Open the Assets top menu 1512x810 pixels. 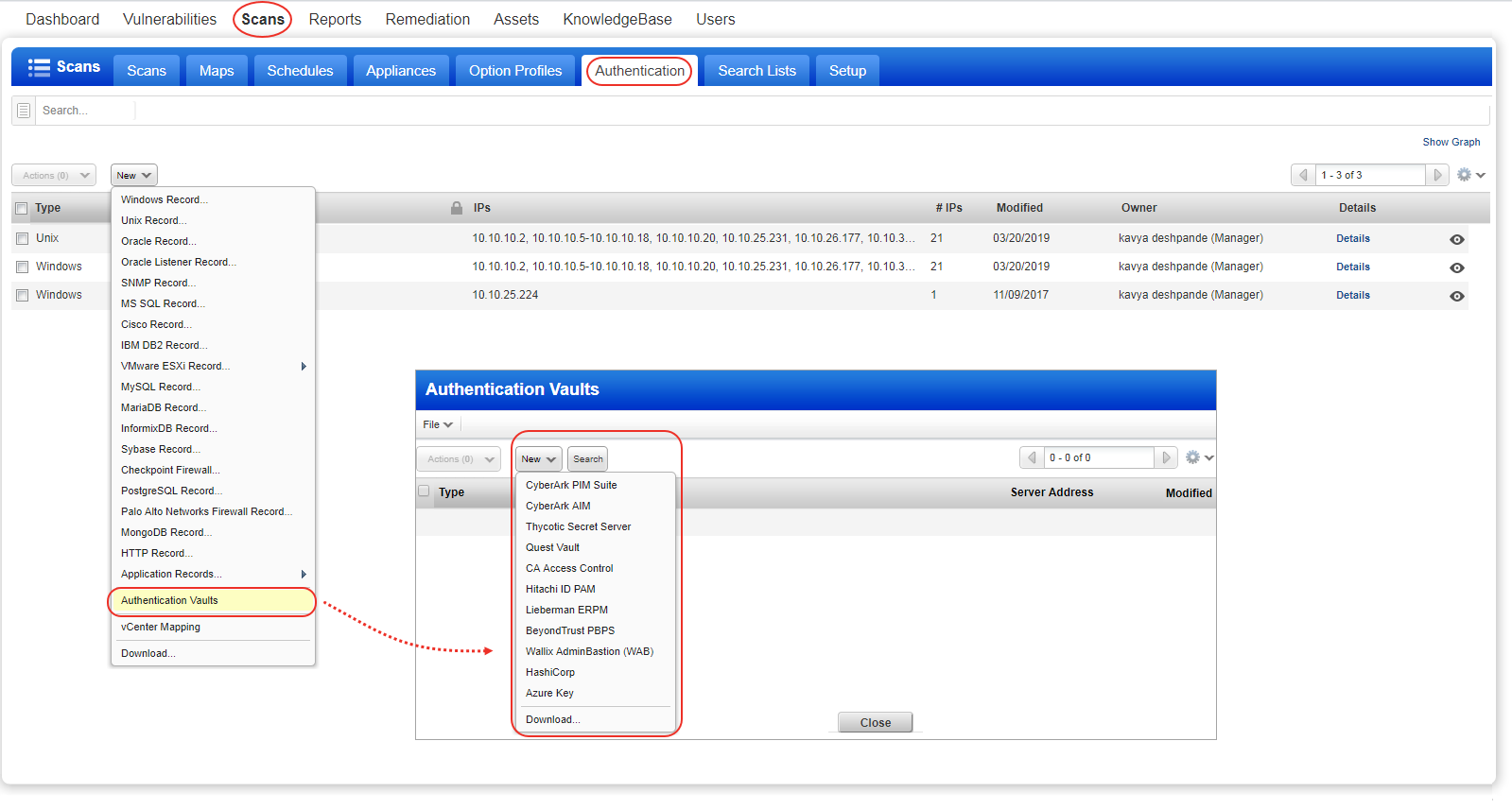516,19
